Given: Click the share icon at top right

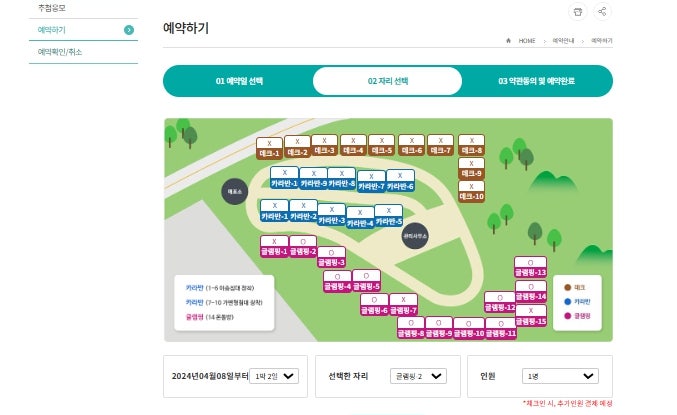Looking at the screenshot, I should tap(602, 11).
